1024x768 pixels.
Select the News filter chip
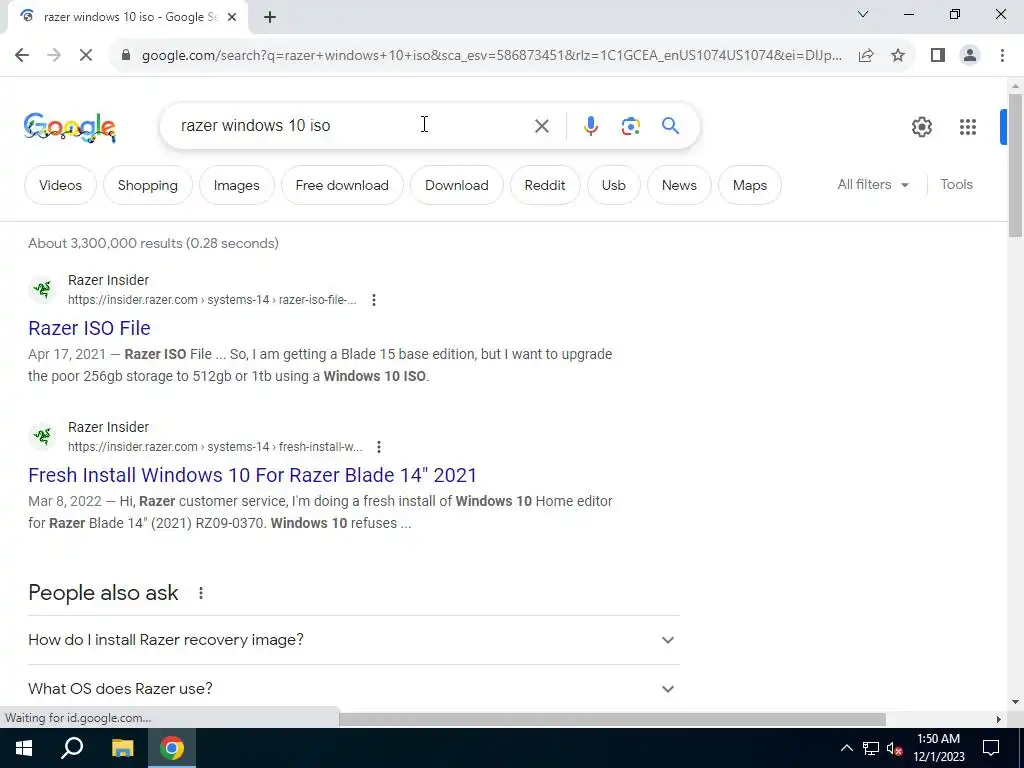pos(679,185)
